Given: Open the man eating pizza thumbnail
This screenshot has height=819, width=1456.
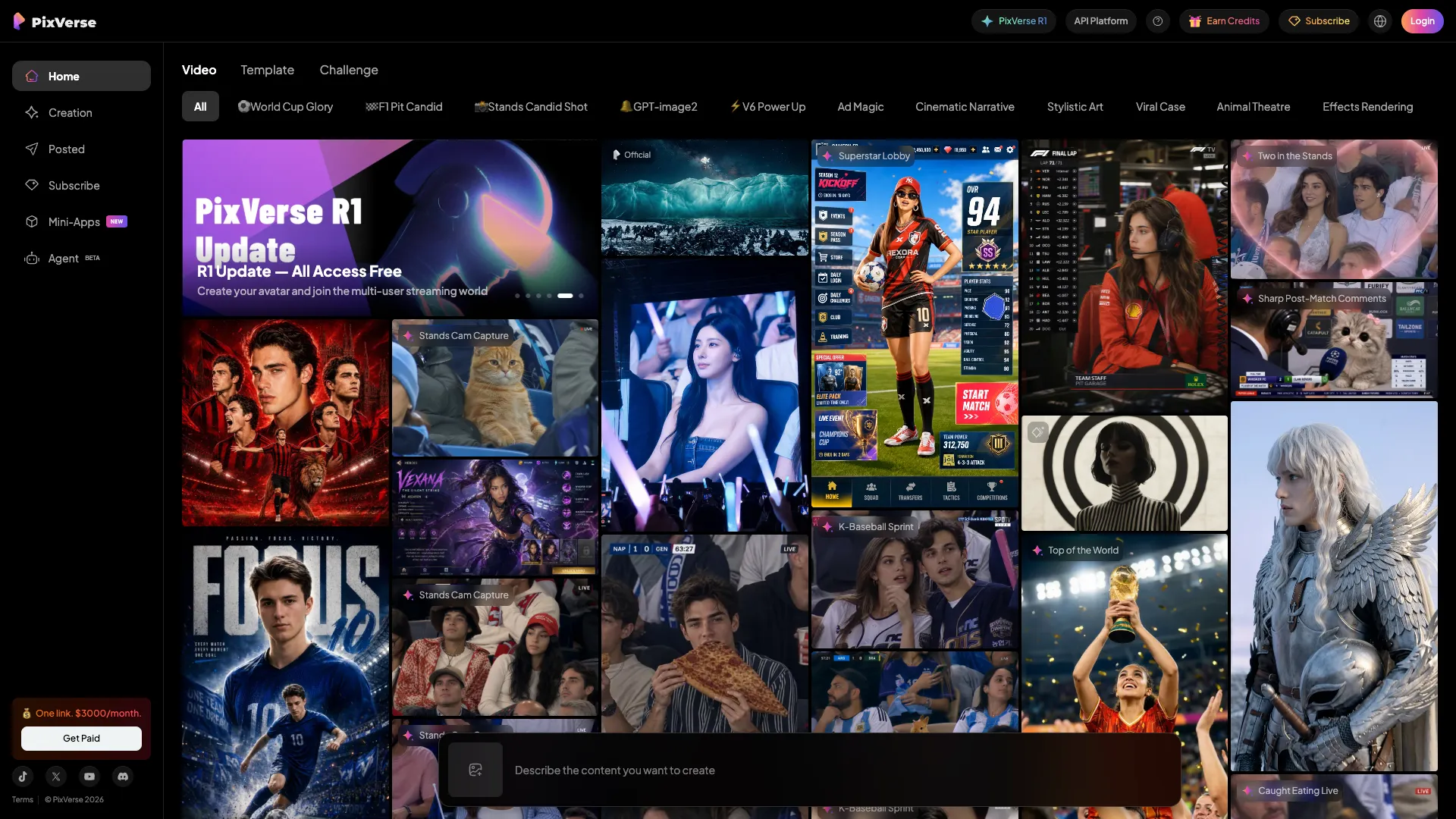Looking at the screenshot, I should pyautogui.click(x=704, y=633).
